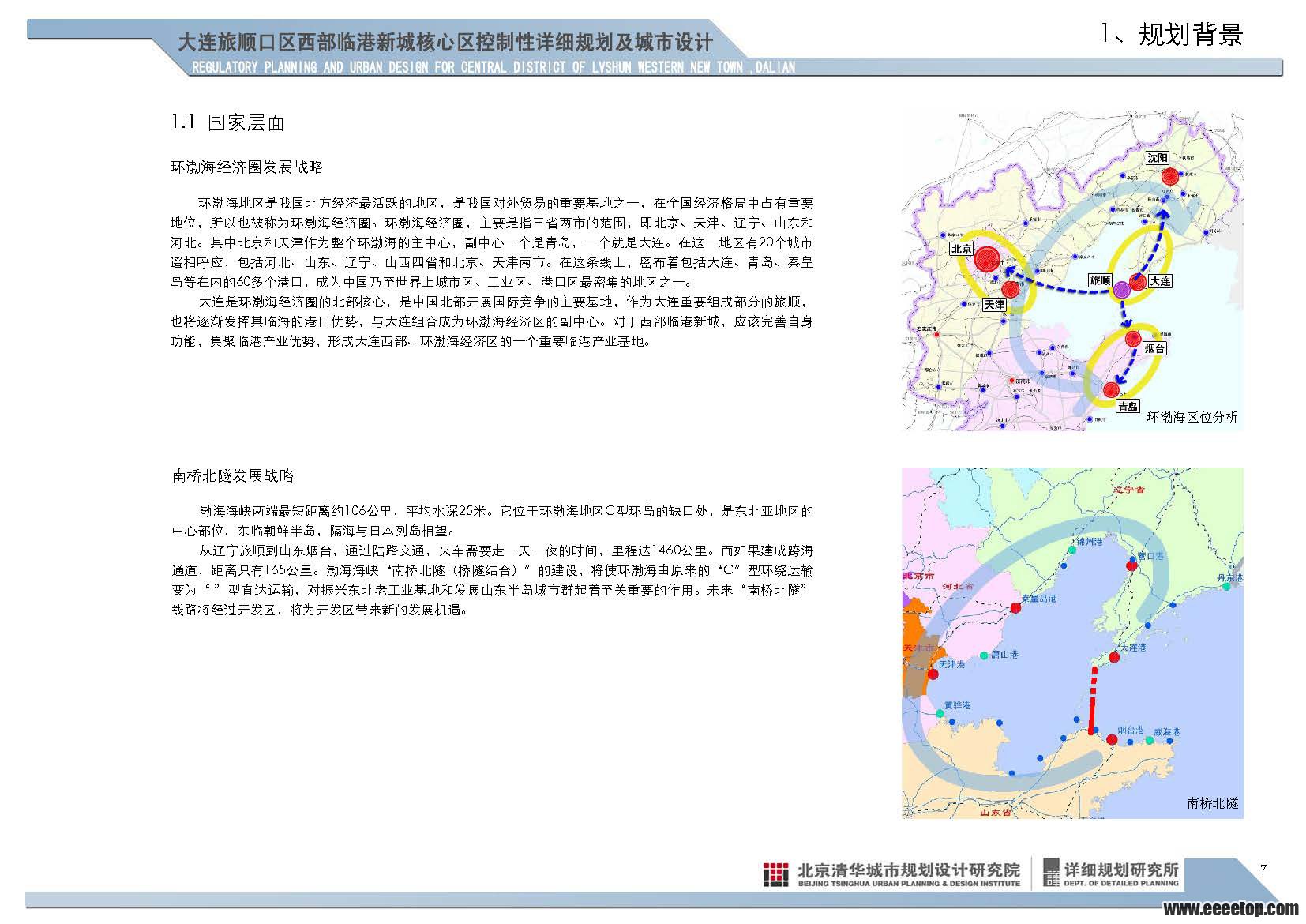The image size is (1306, 924).
Task: Click the 天津 label on upper map
Action: tap(995, 304)
